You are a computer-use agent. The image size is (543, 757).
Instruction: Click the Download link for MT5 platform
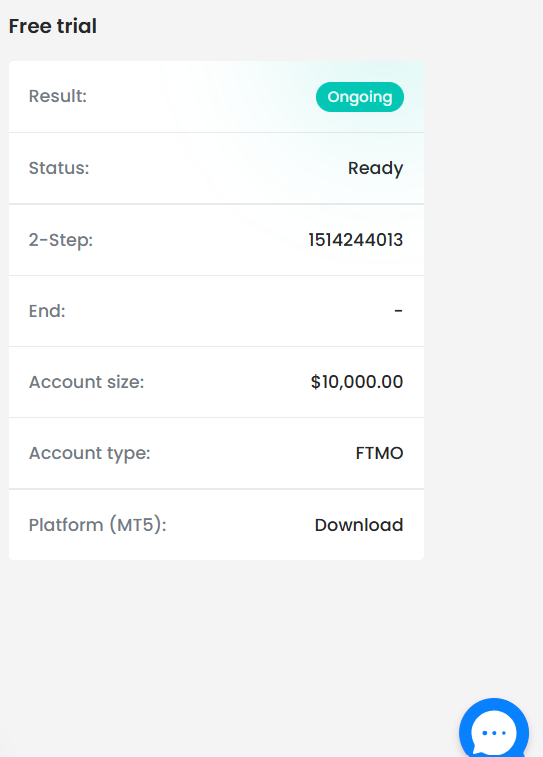[x=359, y=525]
